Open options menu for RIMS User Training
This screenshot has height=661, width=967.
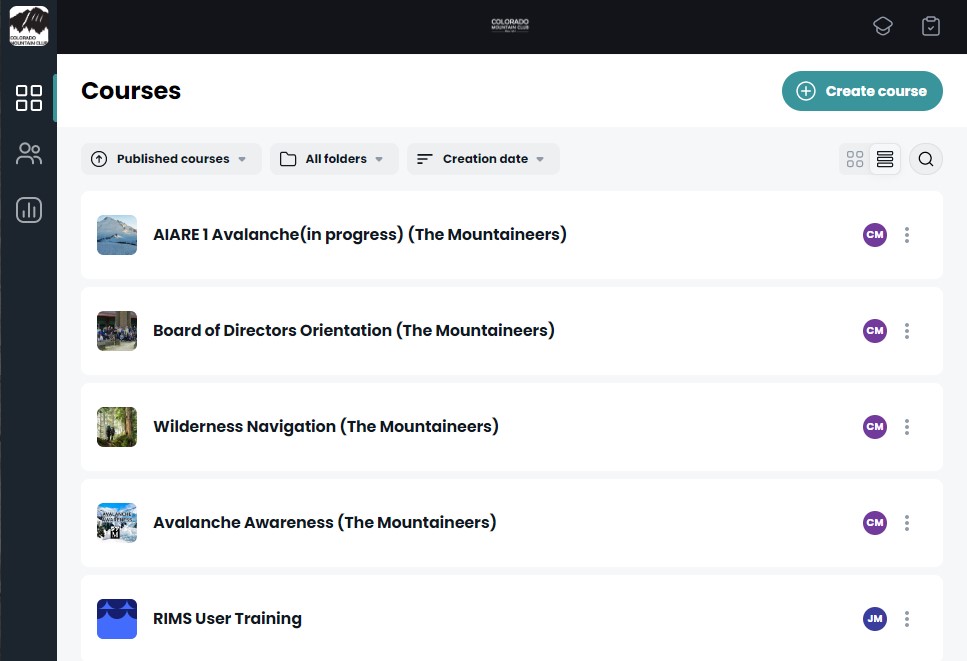pyautogui.click(x=907, y=619)
